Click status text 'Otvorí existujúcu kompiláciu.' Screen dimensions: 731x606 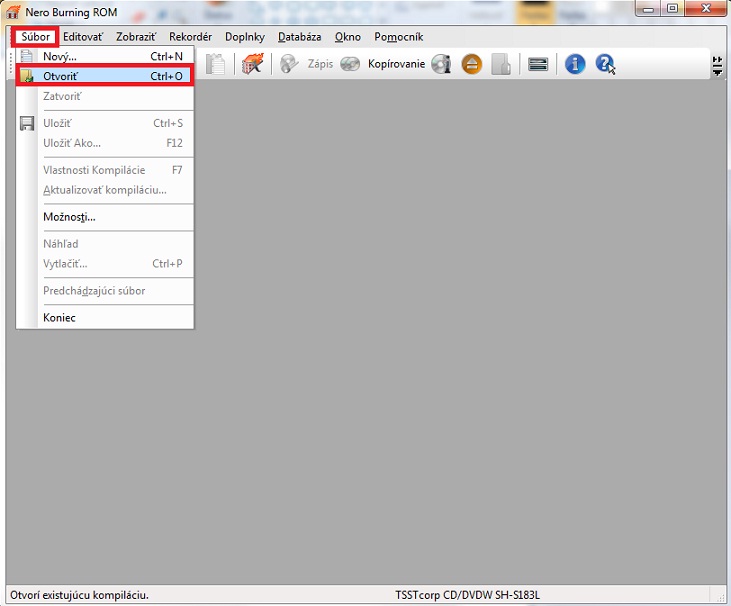(79, 595)
